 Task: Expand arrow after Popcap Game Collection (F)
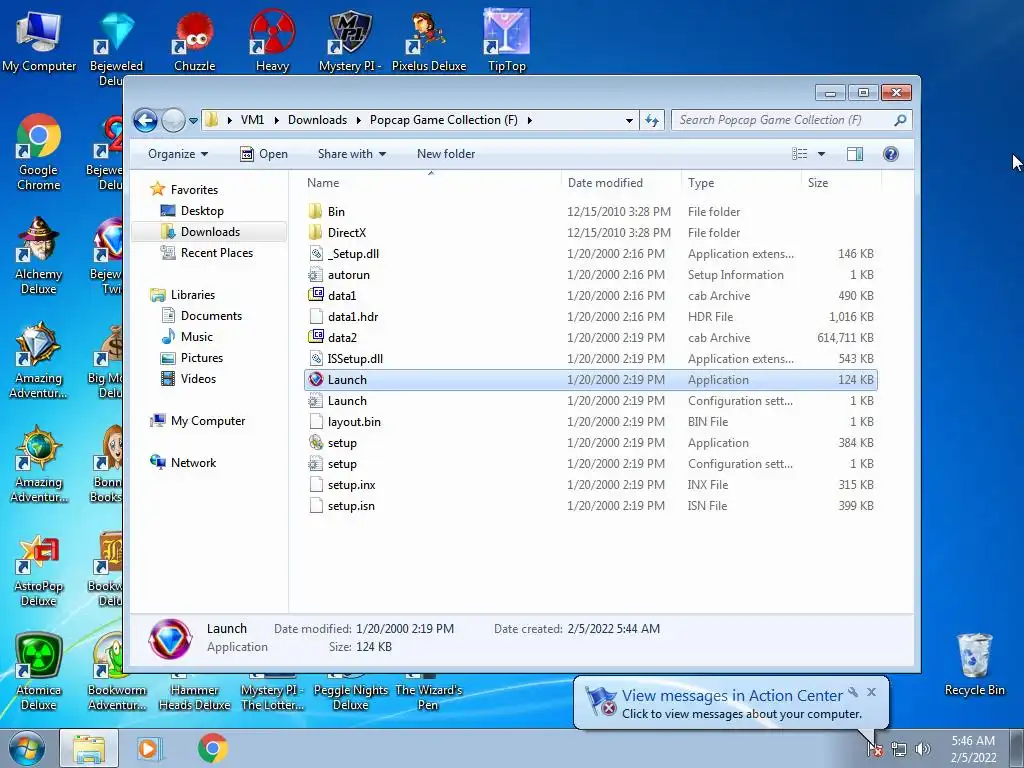click(529, 120)
